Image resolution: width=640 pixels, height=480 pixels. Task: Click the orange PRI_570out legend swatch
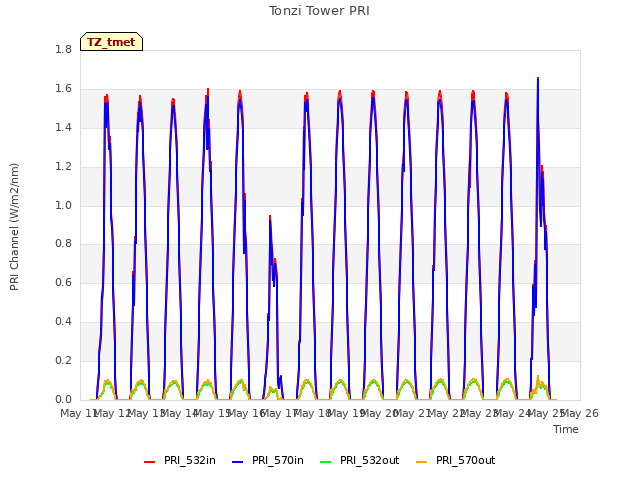pyautogui.click(x=422, y=462)
